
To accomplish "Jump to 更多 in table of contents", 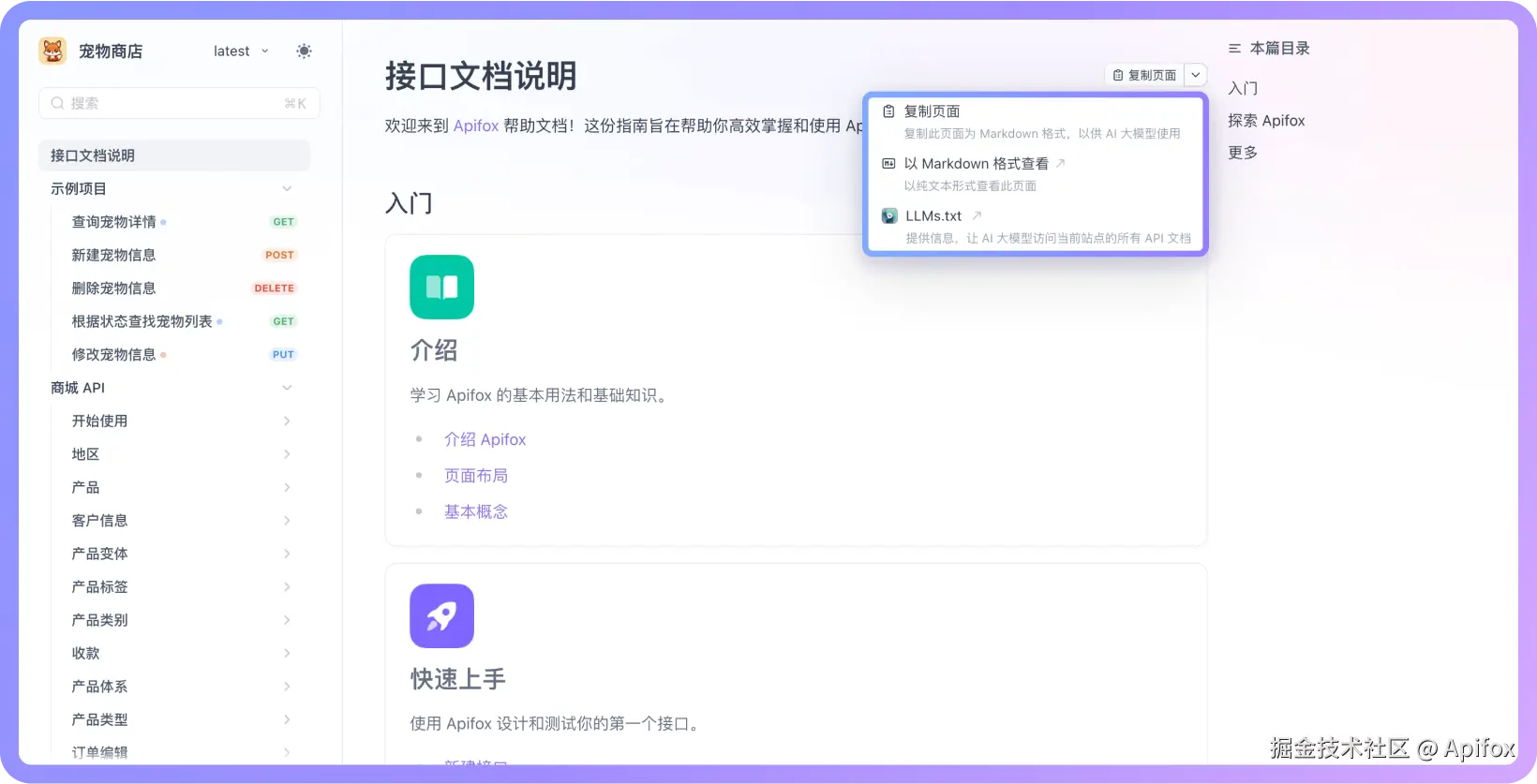I will 1243,153.
